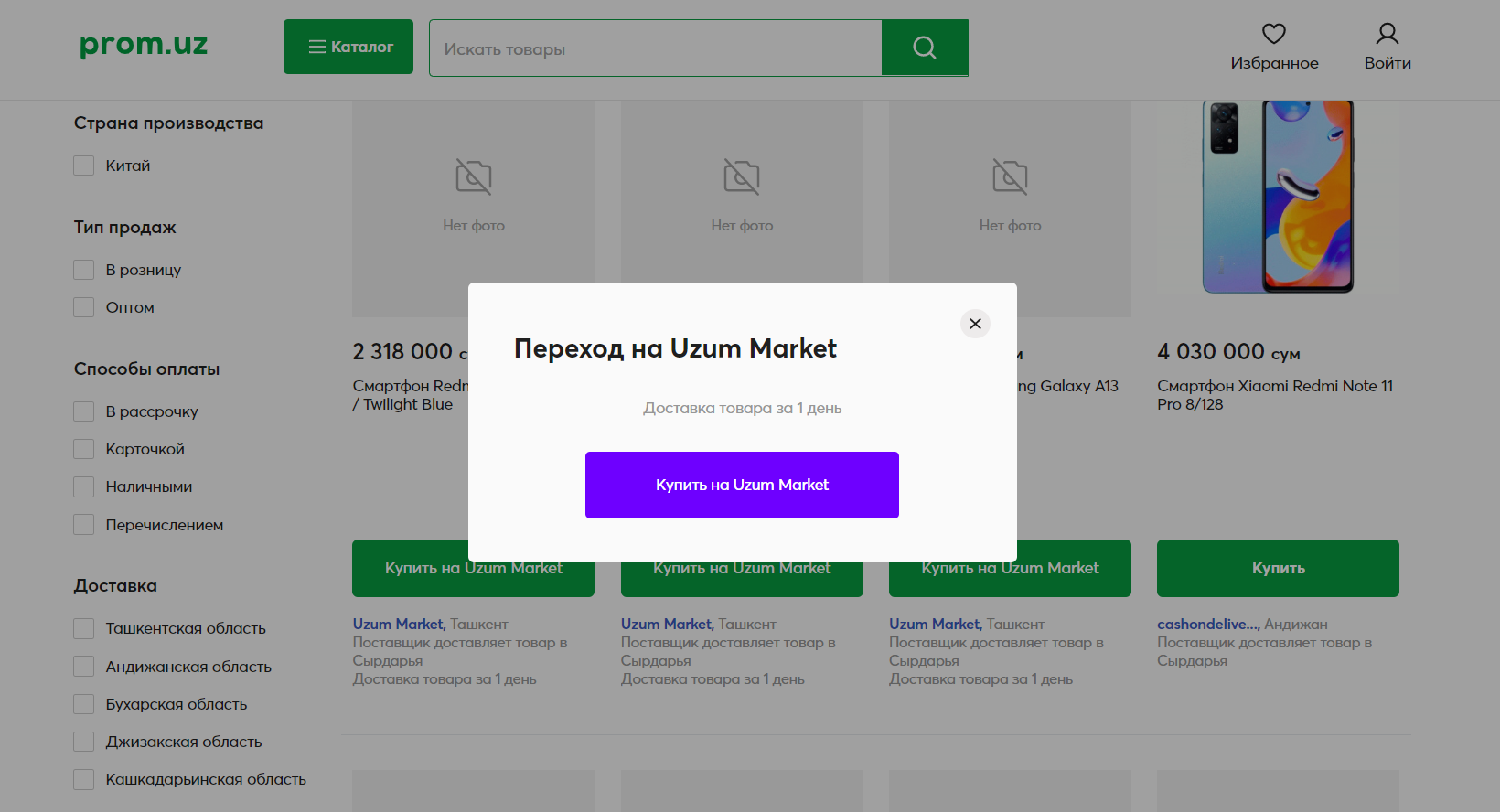Image resolution: width=1500 pixels, height=812 pixels.
Task: Open the Каталог menu
Action: (x=348, y=47)
